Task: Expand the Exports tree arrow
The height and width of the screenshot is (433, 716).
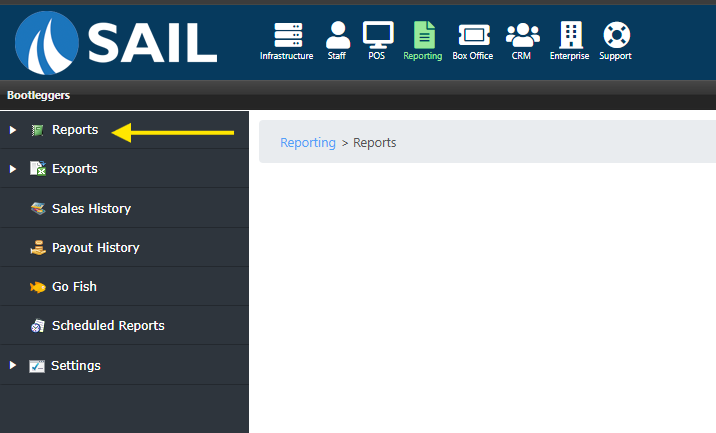Action: coord(13,169)
